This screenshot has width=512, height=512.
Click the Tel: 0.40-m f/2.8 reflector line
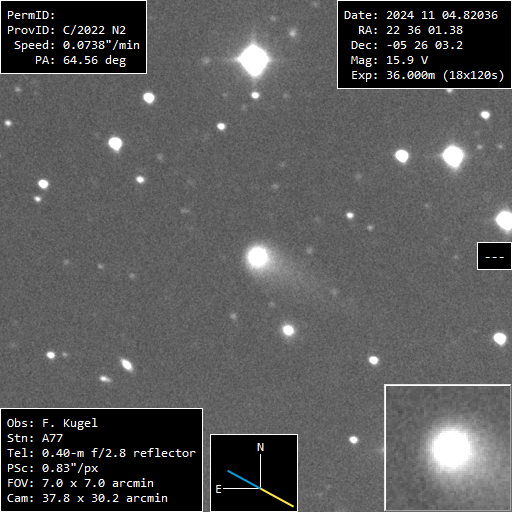tap(101, 453)
